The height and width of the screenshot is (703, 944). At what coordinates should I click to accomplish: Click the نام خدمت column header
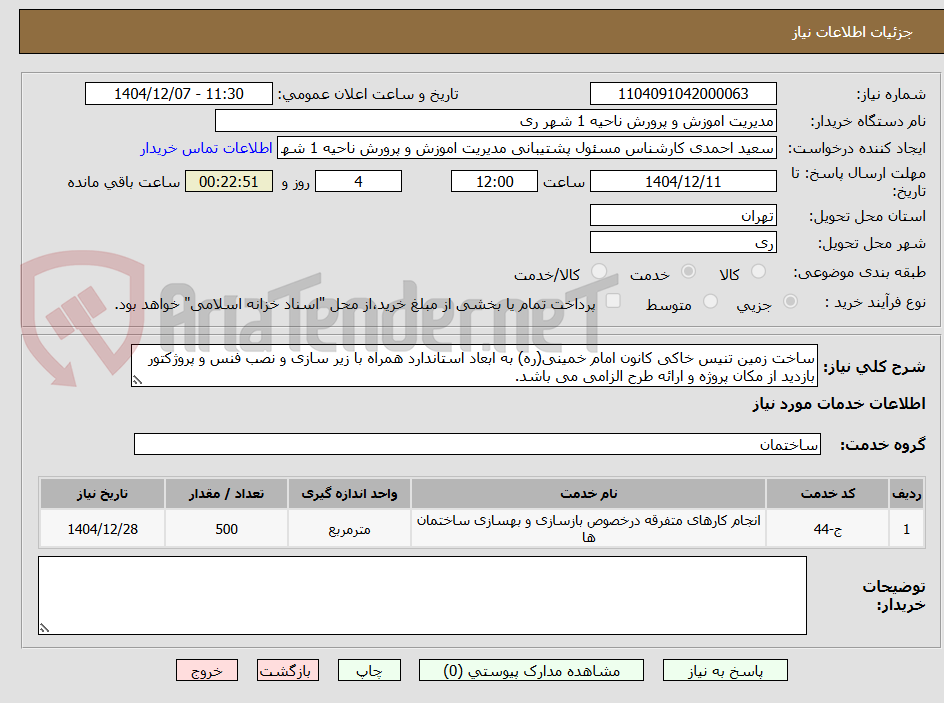coord(588,494)
